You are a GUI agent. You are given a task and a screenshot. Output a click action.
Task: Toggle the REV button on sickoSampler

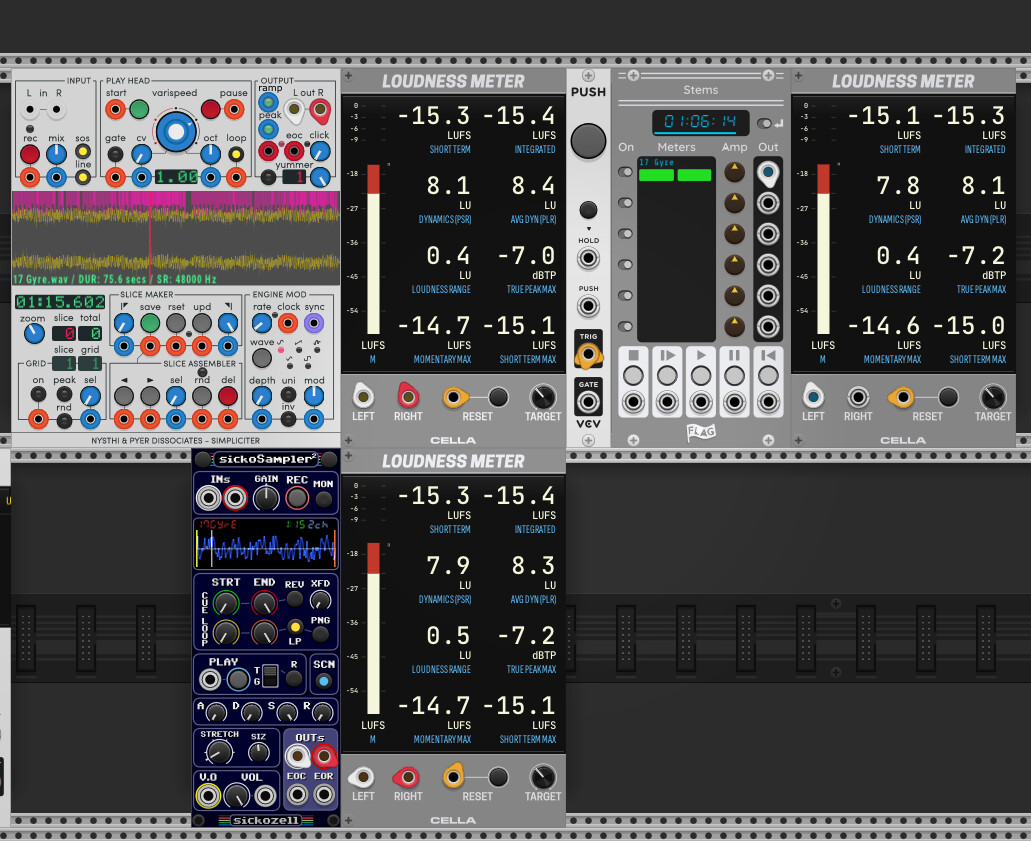coord(295,598)
